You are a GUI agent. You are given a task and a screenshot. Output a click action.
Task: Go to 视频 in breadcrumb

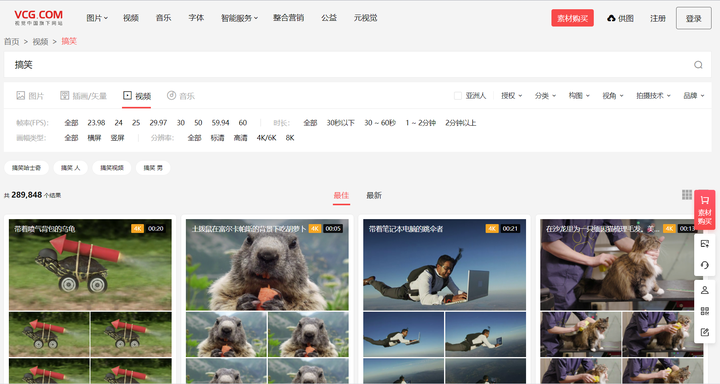coord(40,41)
